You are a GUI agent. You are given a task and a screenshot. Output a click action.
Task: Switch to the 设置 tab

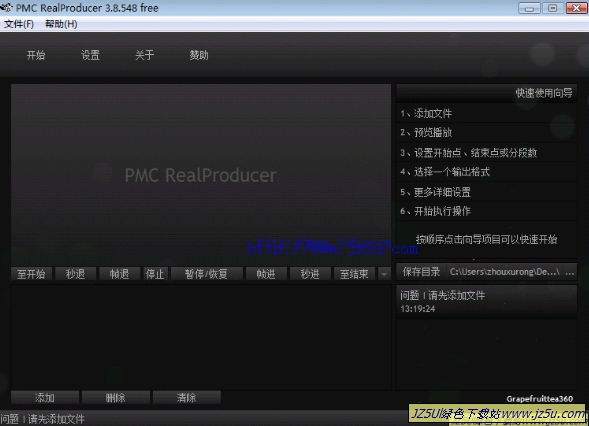pyautogui.click(x=91, y=55)
